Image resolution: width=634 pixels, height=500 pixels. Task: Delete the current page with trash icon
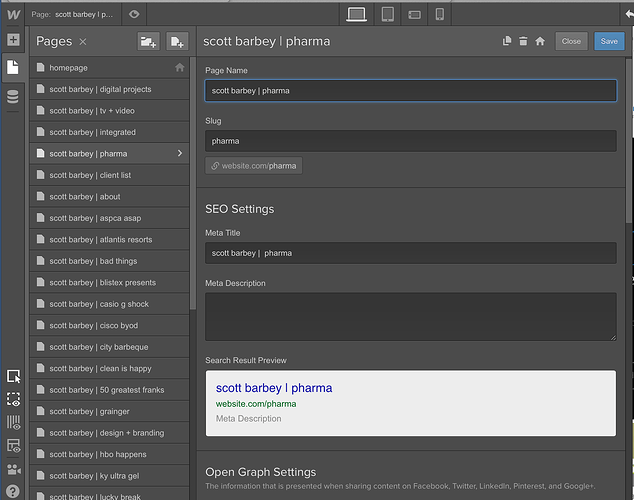pos(523,41)
